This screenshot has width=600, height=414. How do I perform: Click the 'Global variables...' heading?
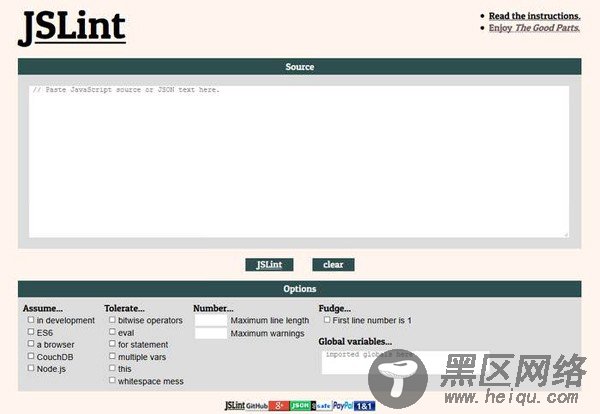tap(355, 341)
